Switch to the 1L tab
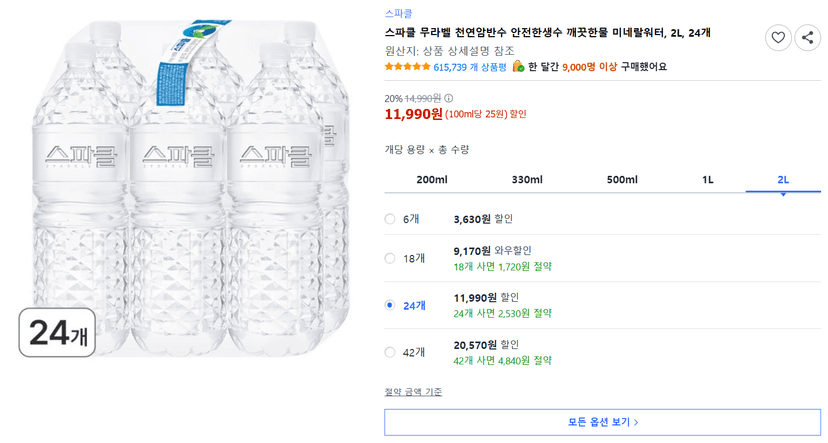The height and width of the screenshot is (443, 828). pyautogui.click(x=708, y=180)
